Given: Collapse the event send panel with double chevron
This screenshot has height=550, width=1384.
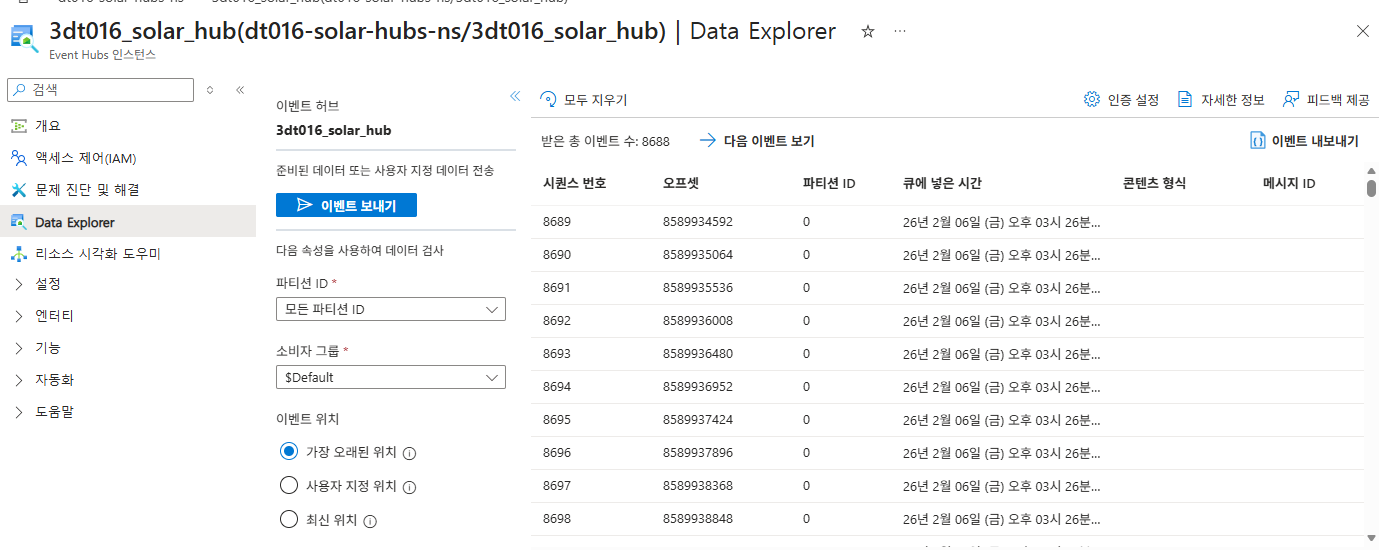Looking at the screenshot, I should [515, 96].
